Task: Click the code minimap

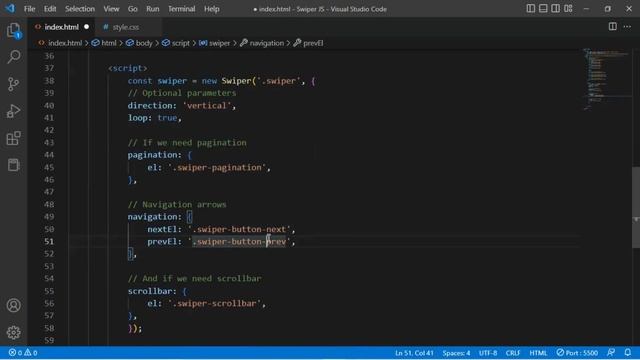Action: (x=606, y=80)
